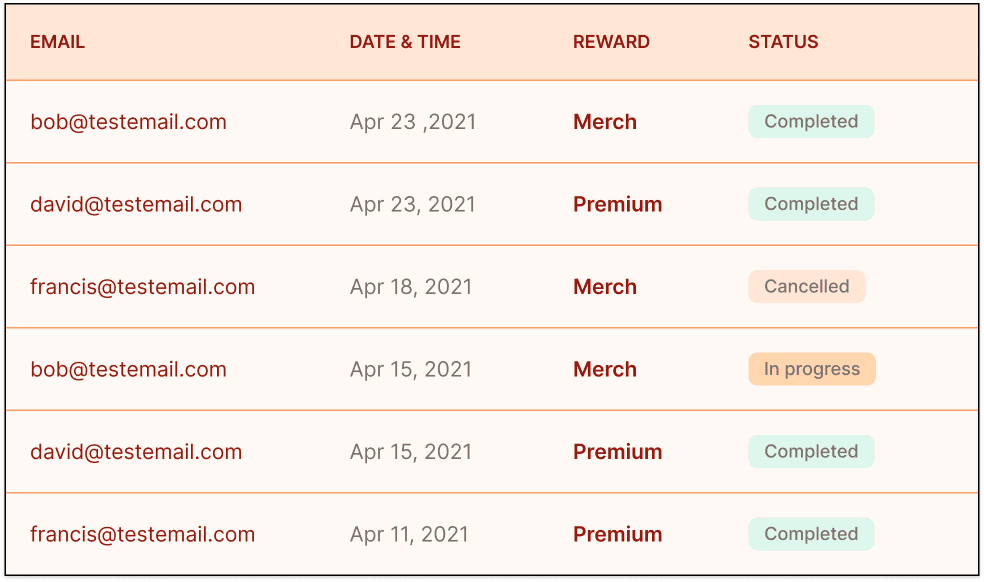Click the Cancelled status badge

pyautogui.click(x=806, y=286)
